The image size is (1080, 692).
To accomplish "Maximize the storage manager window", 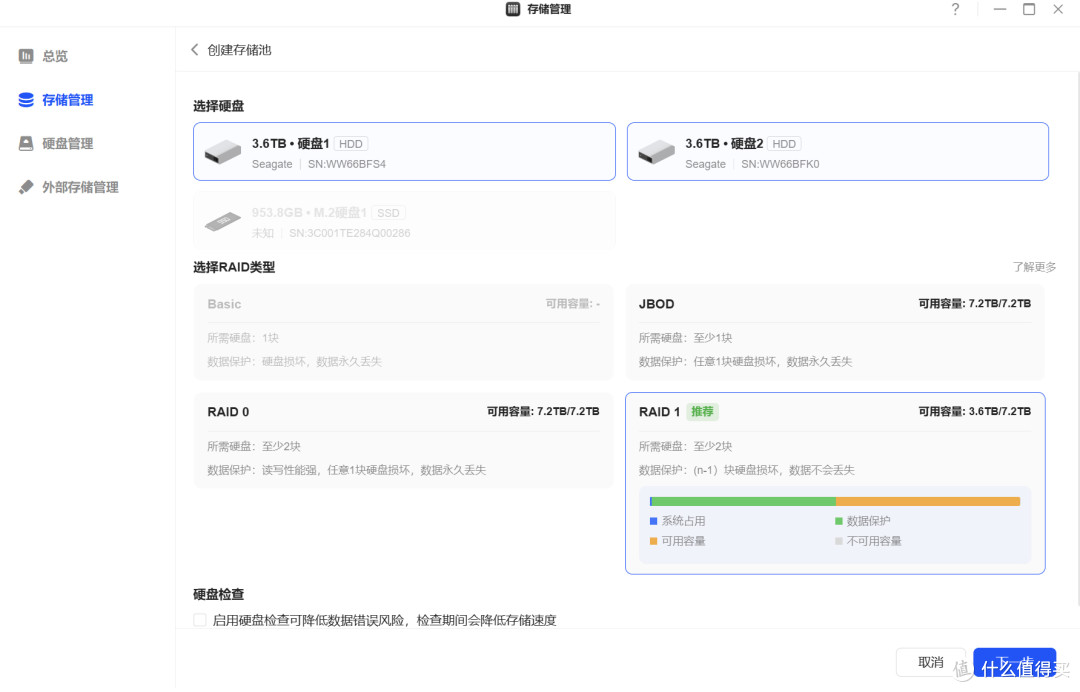I will [1029, 9].
